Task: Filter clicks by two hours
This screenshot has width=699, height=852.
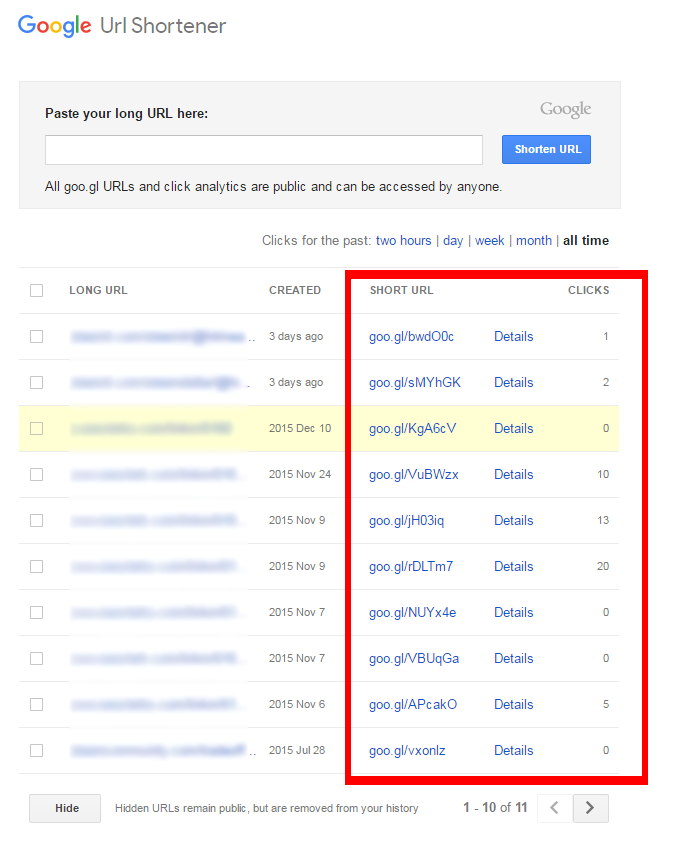Action: point(403,241)
